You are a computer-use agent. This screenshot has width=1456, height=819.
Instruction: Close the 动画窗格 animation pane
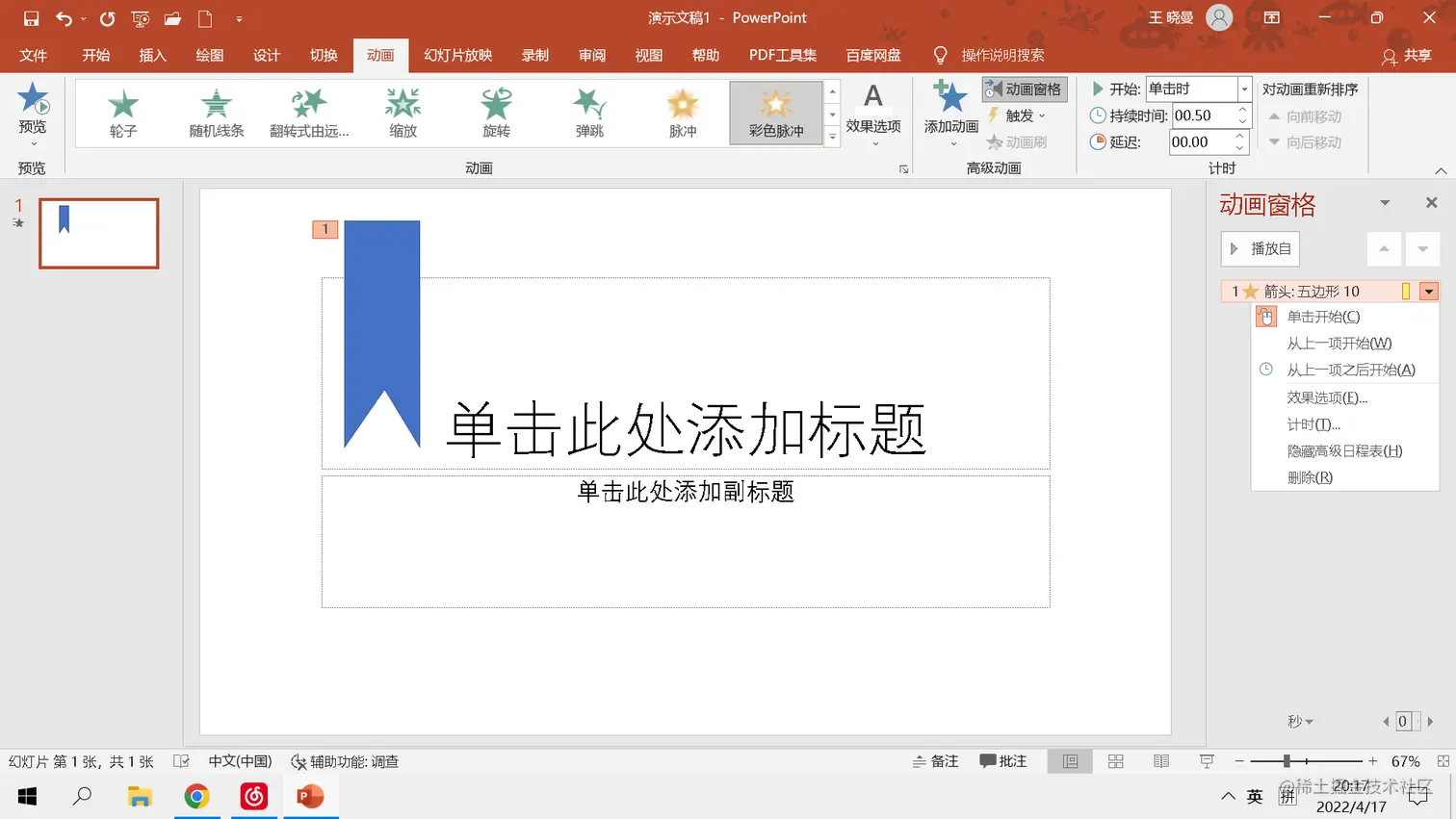pos(1431,203)
